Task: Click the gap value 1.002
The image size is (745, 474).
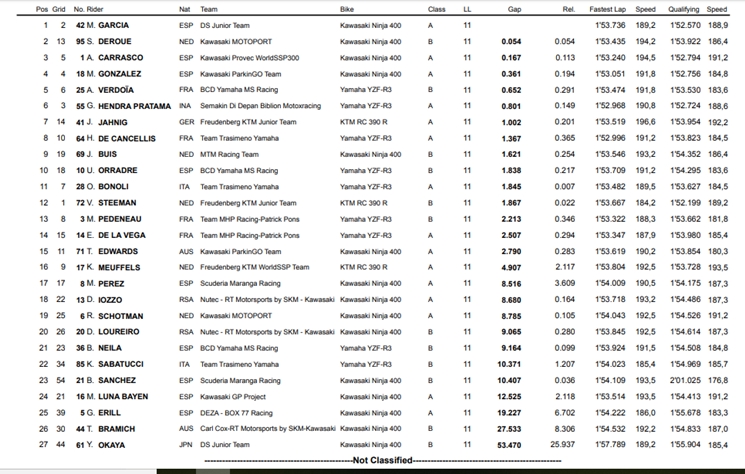Action: 511,123
